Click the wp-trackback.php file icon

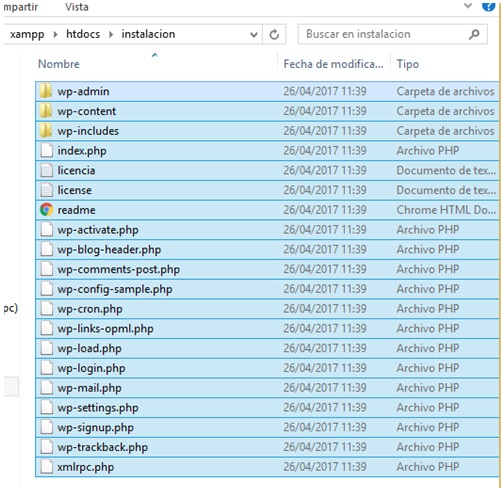click(46, 447)
